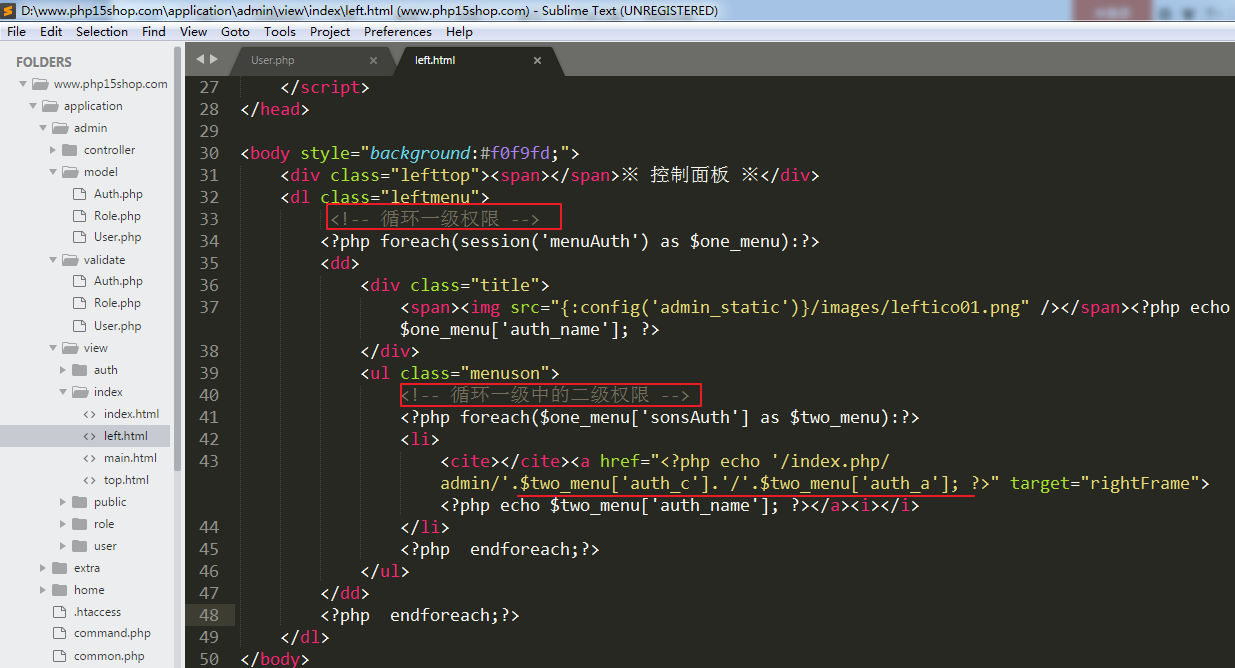Expand the auth folder in view
1235x668 pixels.
click(63, 370)
